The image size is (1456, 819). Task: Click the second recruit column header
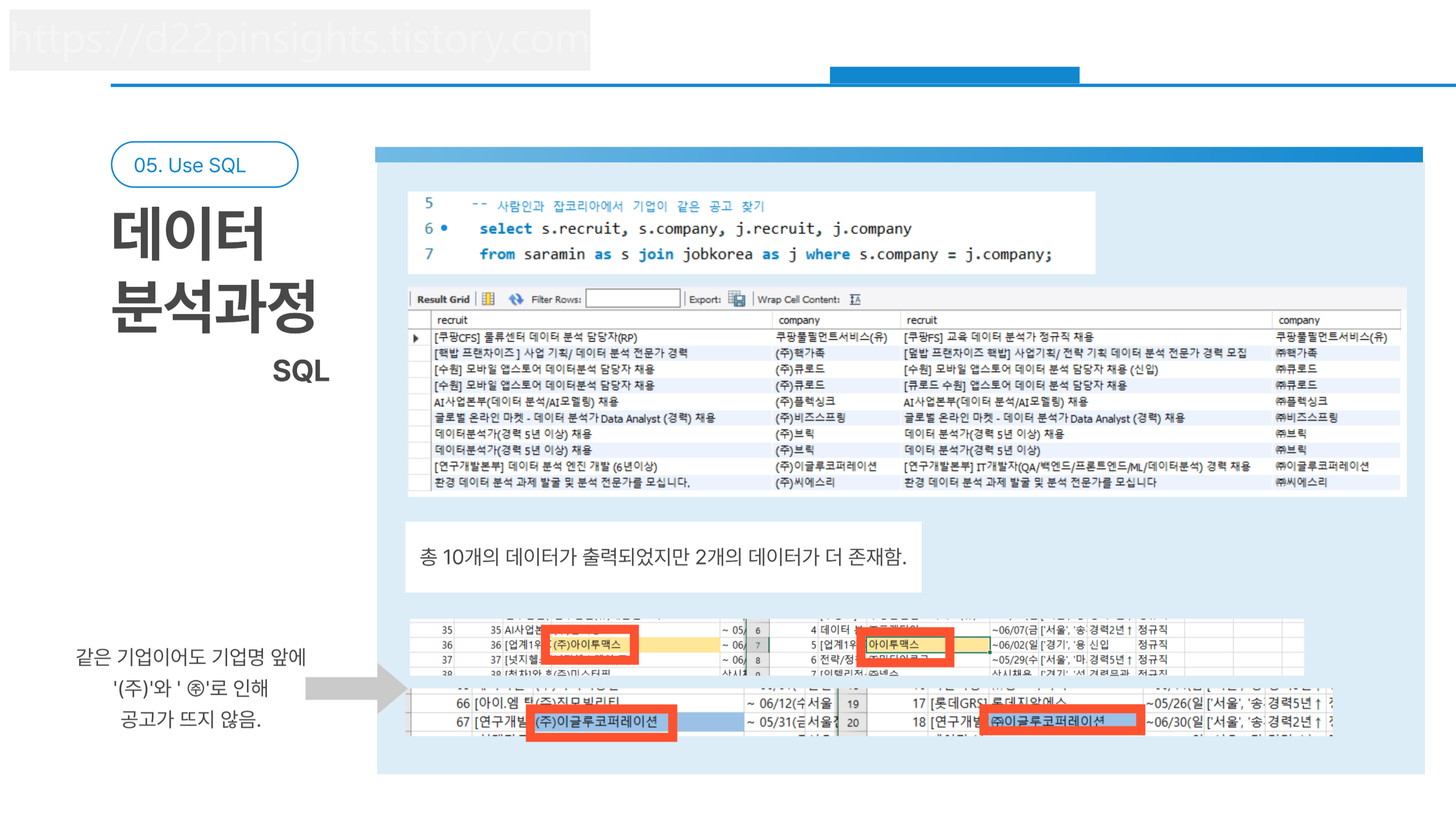921,320
